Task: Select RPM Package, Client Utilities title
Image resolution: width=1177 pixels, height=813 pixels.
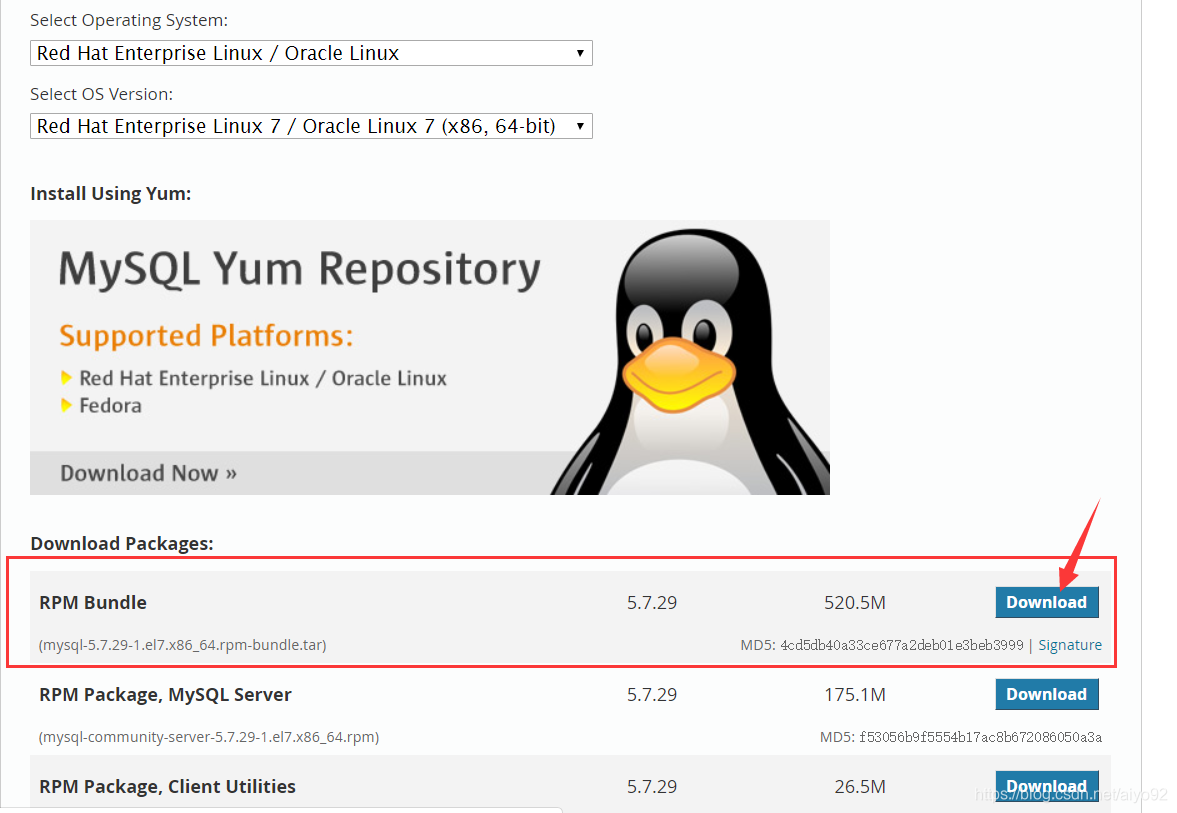Action: [x=167, y=787]
